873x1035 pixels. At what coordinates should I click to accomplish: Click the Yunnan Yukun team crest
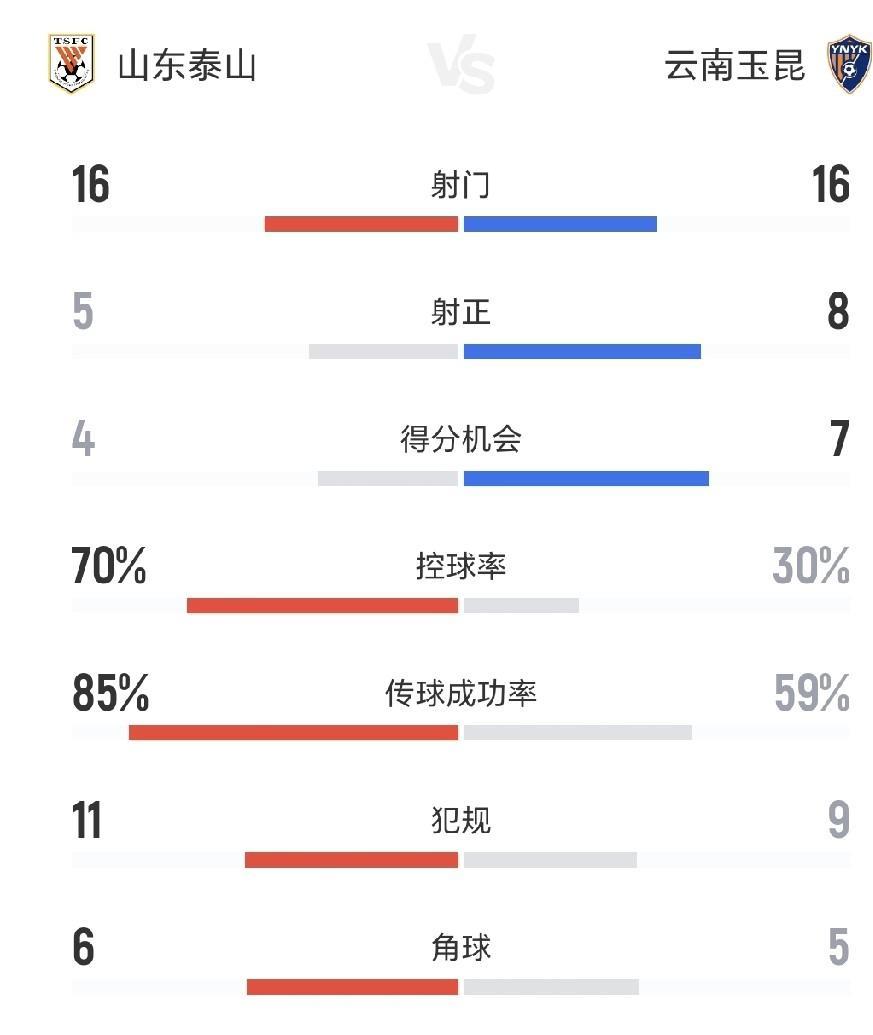(849, 65)
